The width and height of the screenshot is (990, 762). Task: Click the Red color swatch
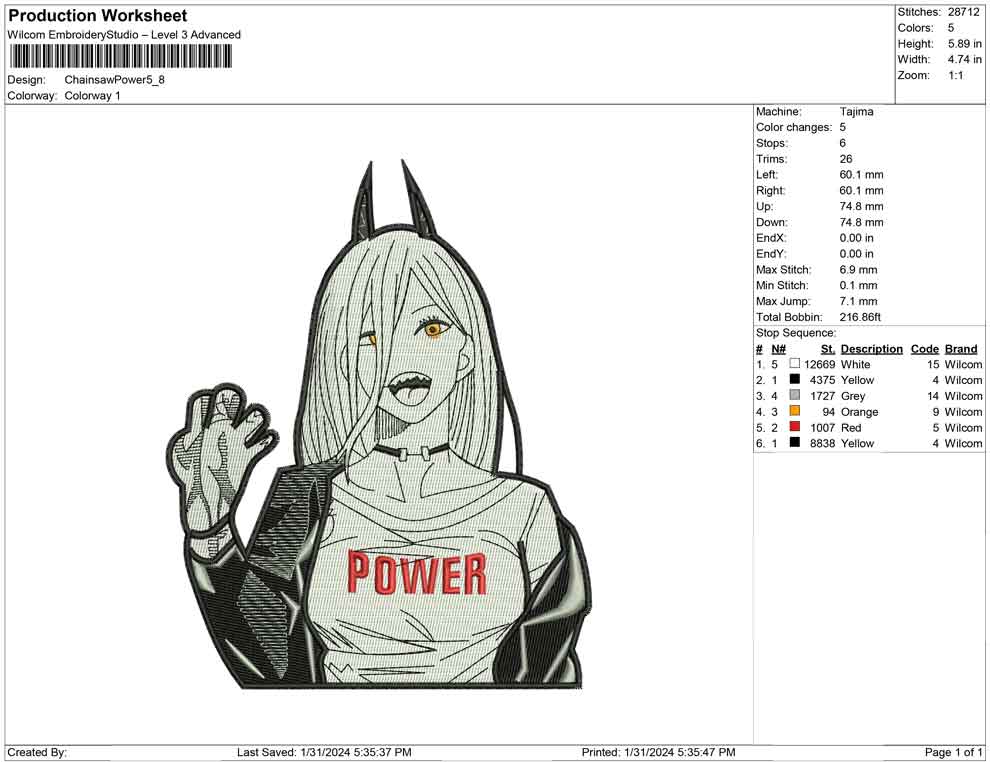(x=794, y=427)
